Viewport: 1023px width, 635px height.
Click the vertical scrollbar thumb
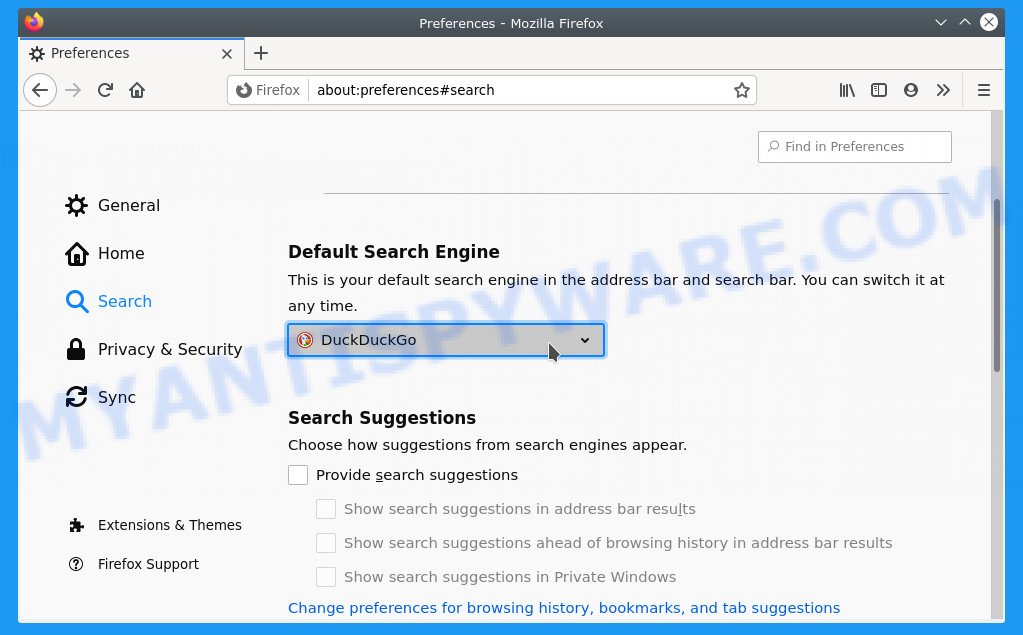(x=996, y=285)
